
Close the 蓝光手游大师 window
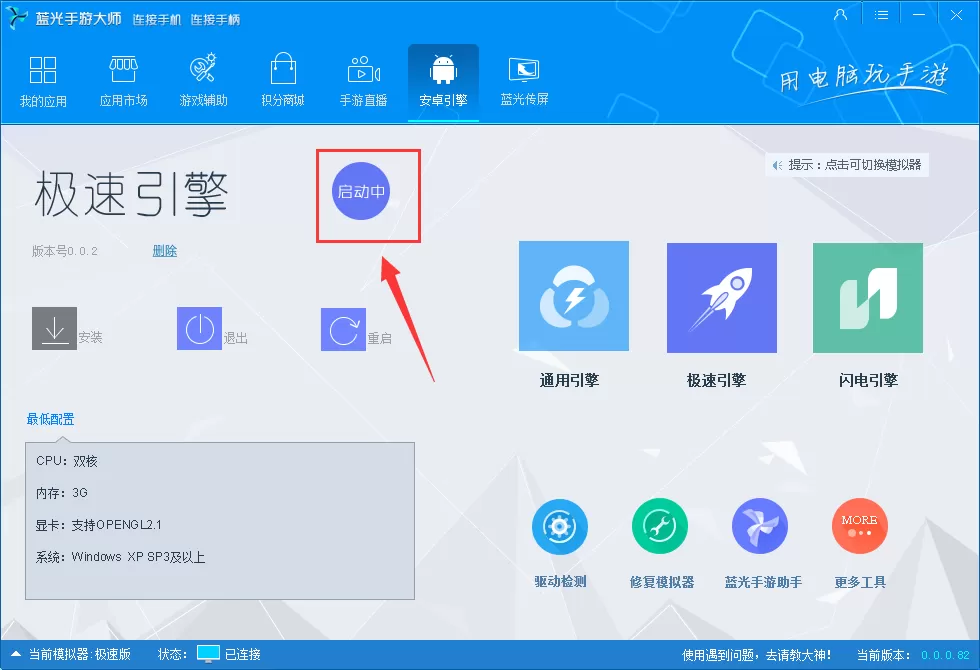956,15
